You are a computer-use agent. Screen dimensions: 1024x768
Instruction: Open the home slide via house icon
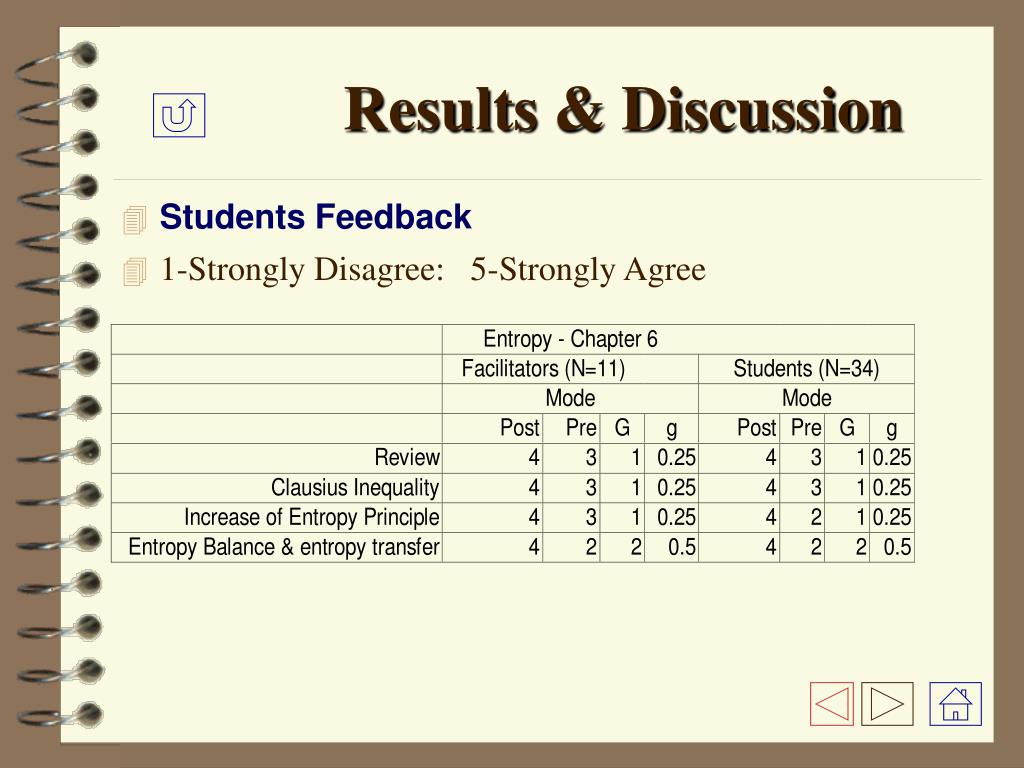955,703
